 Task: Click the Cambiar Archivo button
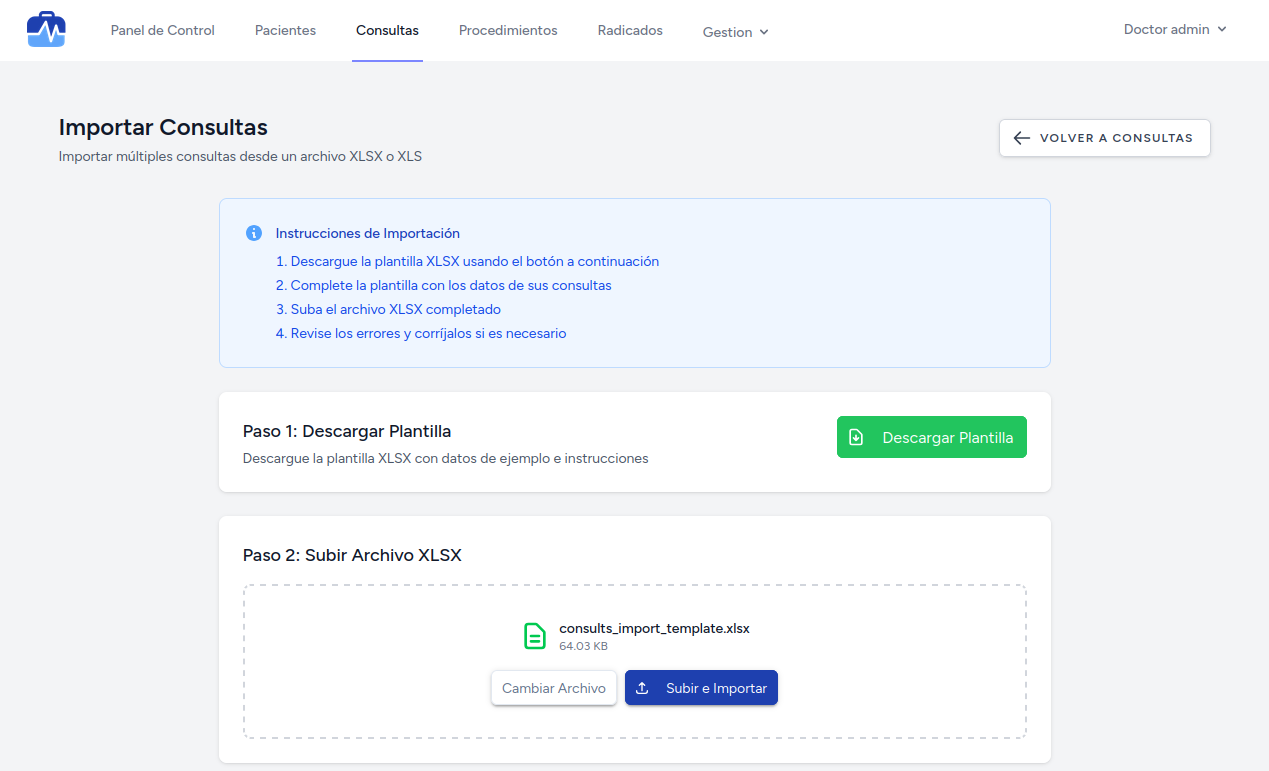point(553,688)
